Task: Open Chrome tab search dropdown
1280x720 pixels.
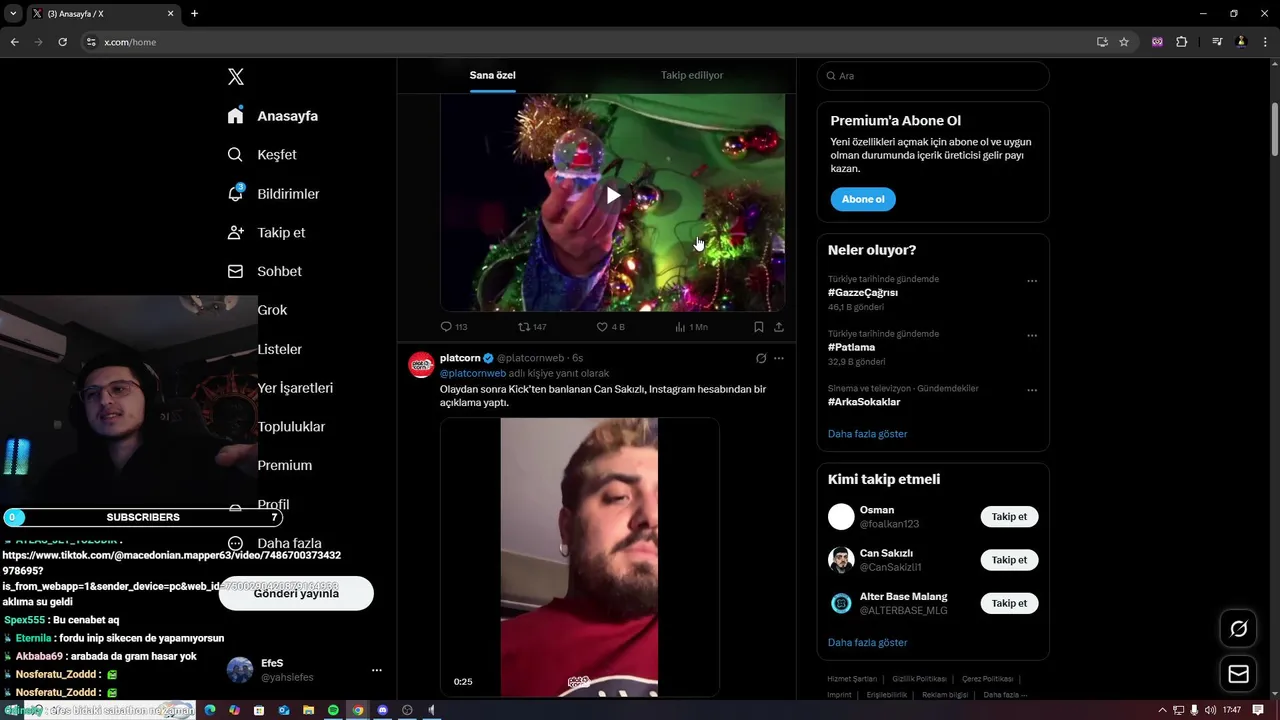Action: click(x=13, y=14)
